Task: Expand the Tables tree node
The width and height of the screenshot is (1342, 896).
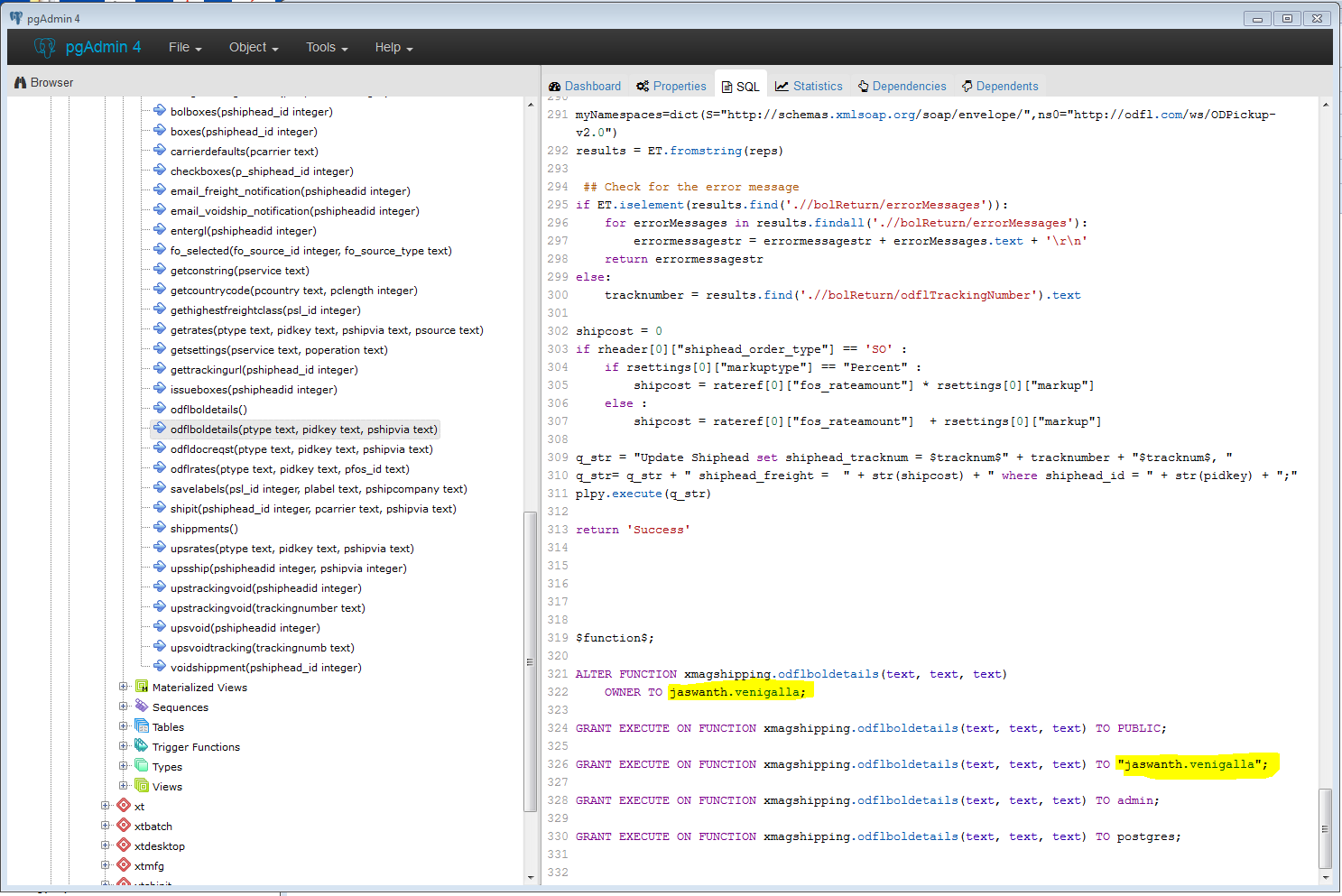Action: (x=124, y=726)
